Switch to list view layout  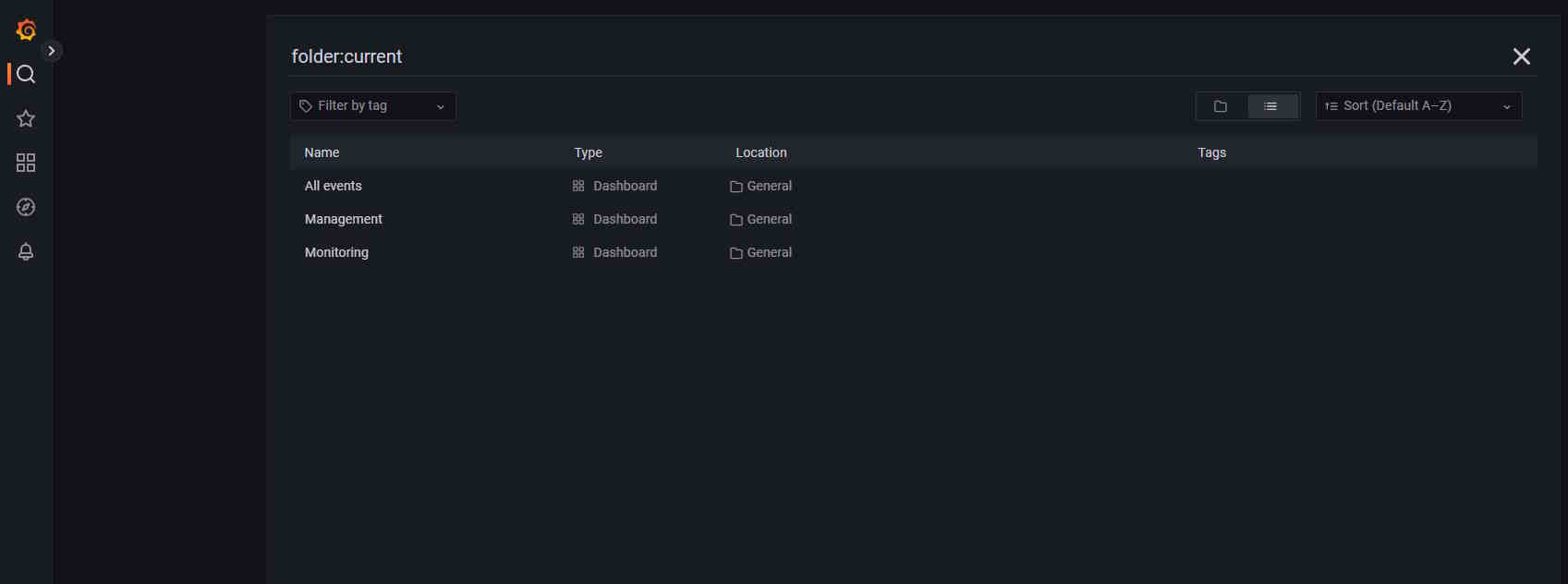pos(1271,106)
